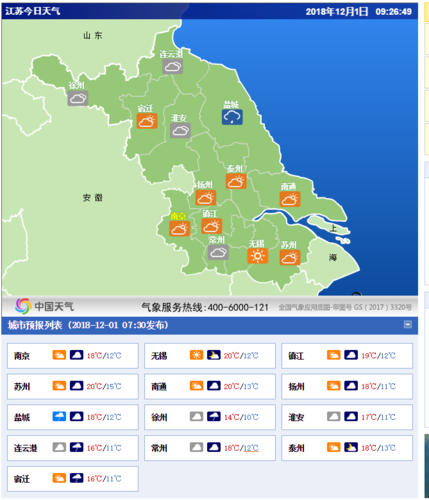Click the 山东 province label on map

(x=93, y=35)
